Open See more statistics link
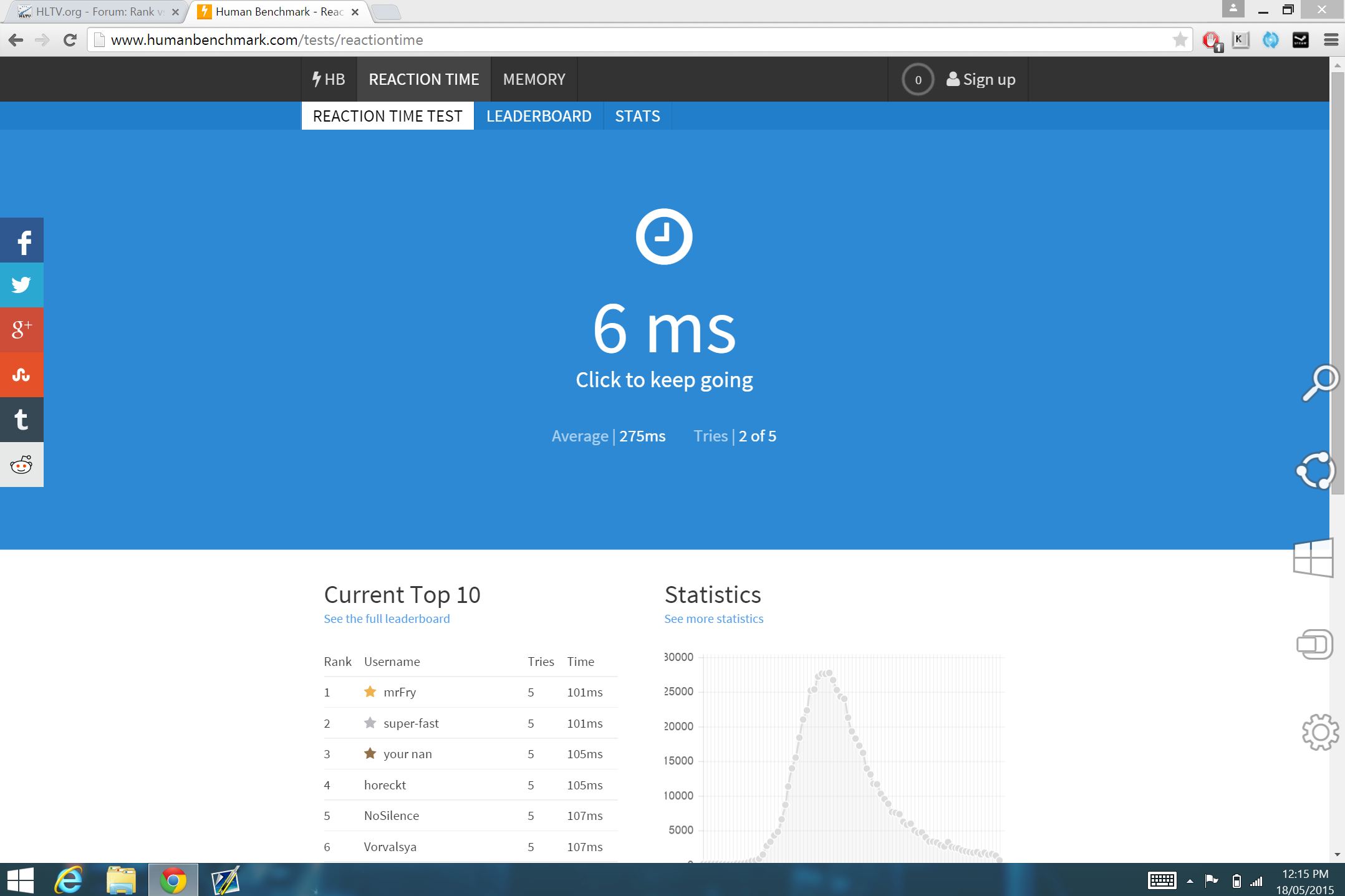Viewport: 1345px width, 896px height. pyautogui.click(x=713, y=619)
